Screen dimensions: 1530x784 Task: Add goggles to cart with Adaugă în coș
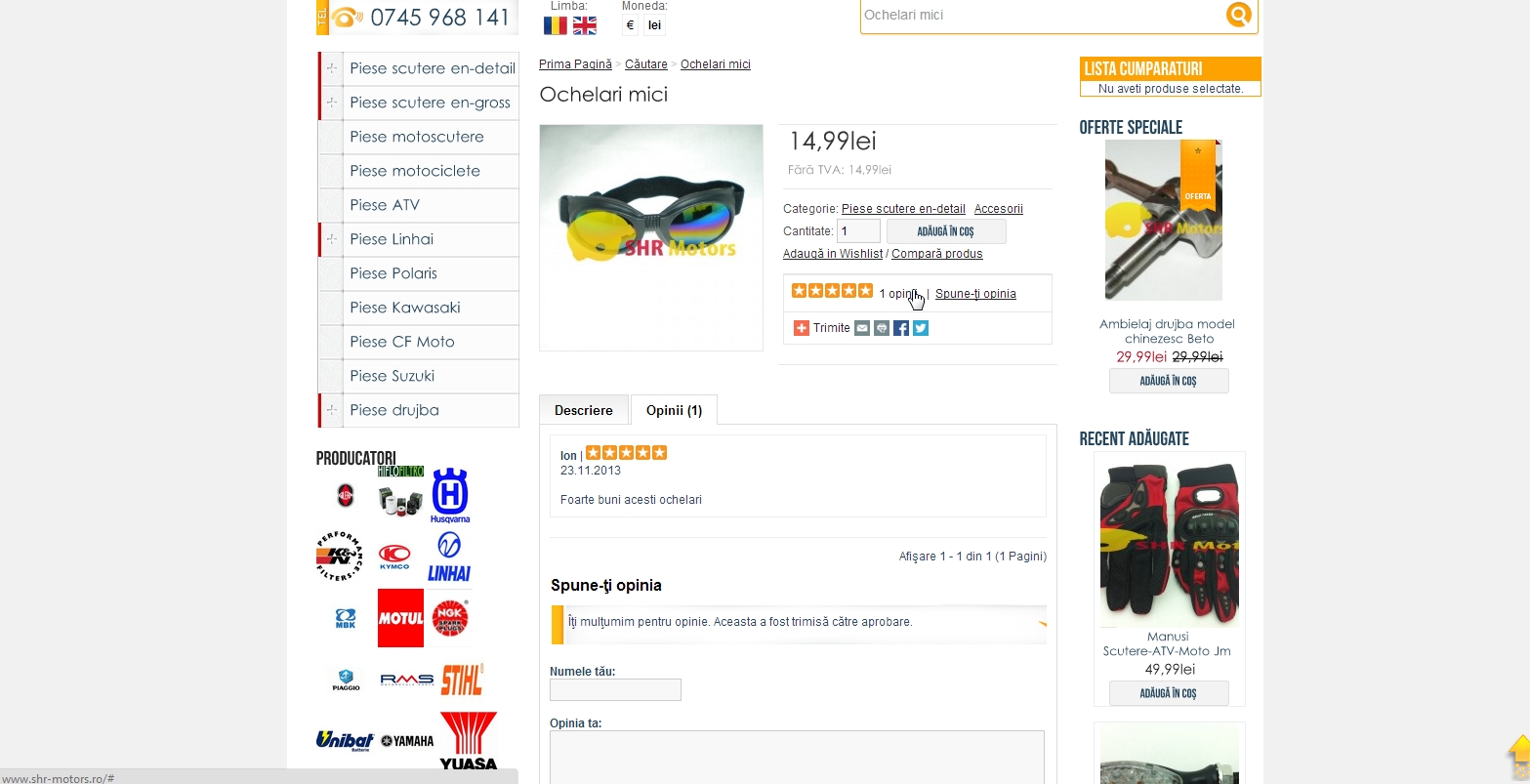(x=946, y=231)
